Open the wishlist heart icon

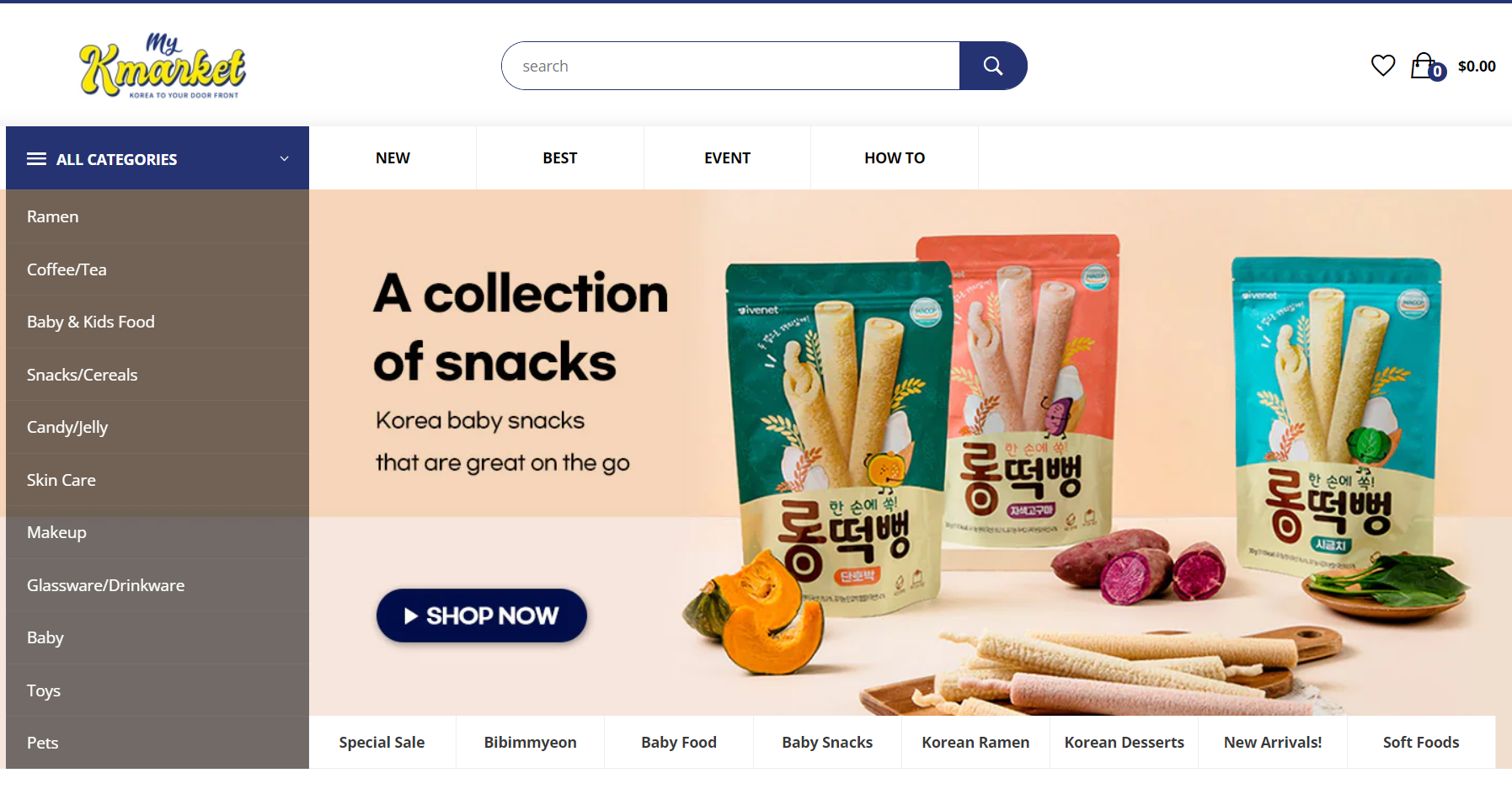[1383, 65]
